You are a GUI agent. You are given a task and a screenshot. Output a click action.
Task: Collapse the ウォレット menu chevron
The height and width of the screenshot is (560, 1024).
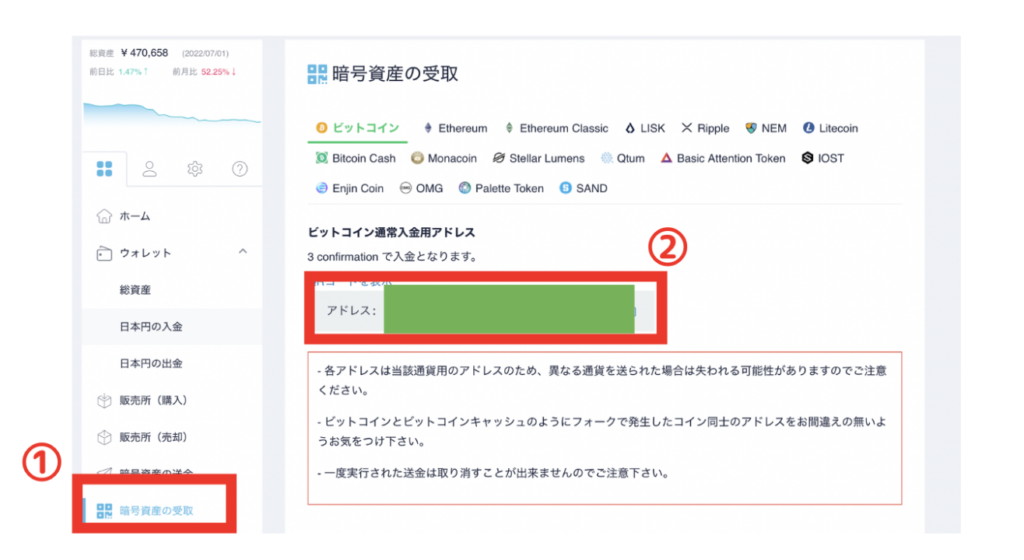pos(242,252)
